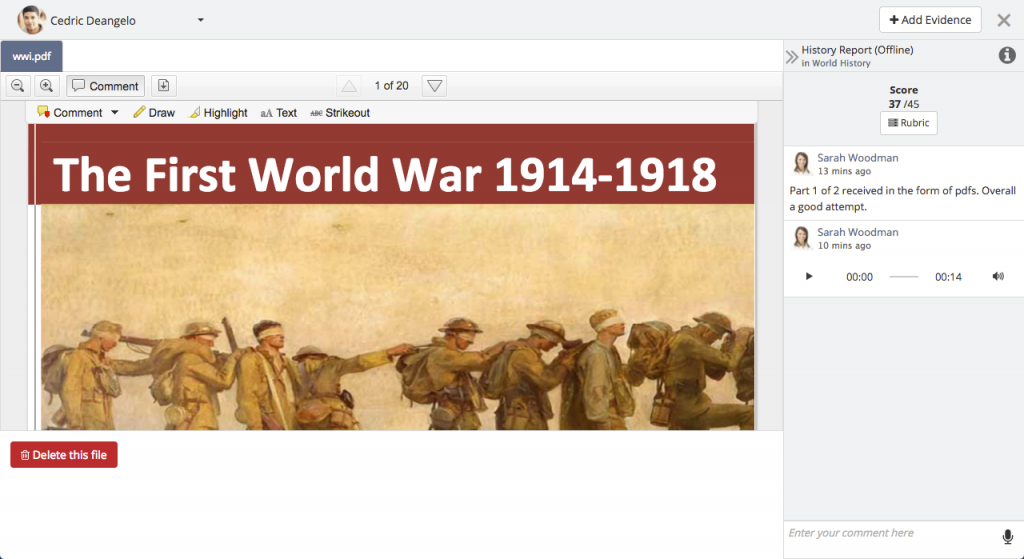Open the Rubric button
The height and width of the screenshot is (559, 1024).
point(908,123)
